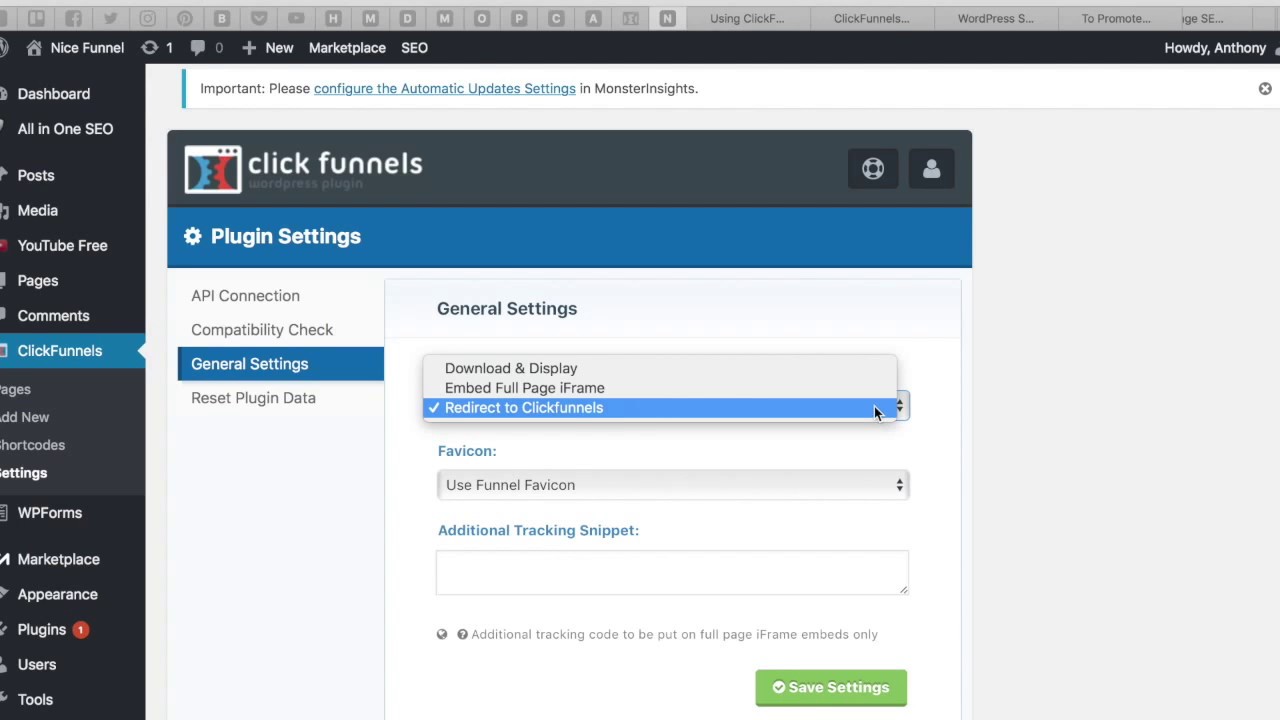Switch to the H favicon browser tab
Viewport: 1280px width, 720px height.
333,18
